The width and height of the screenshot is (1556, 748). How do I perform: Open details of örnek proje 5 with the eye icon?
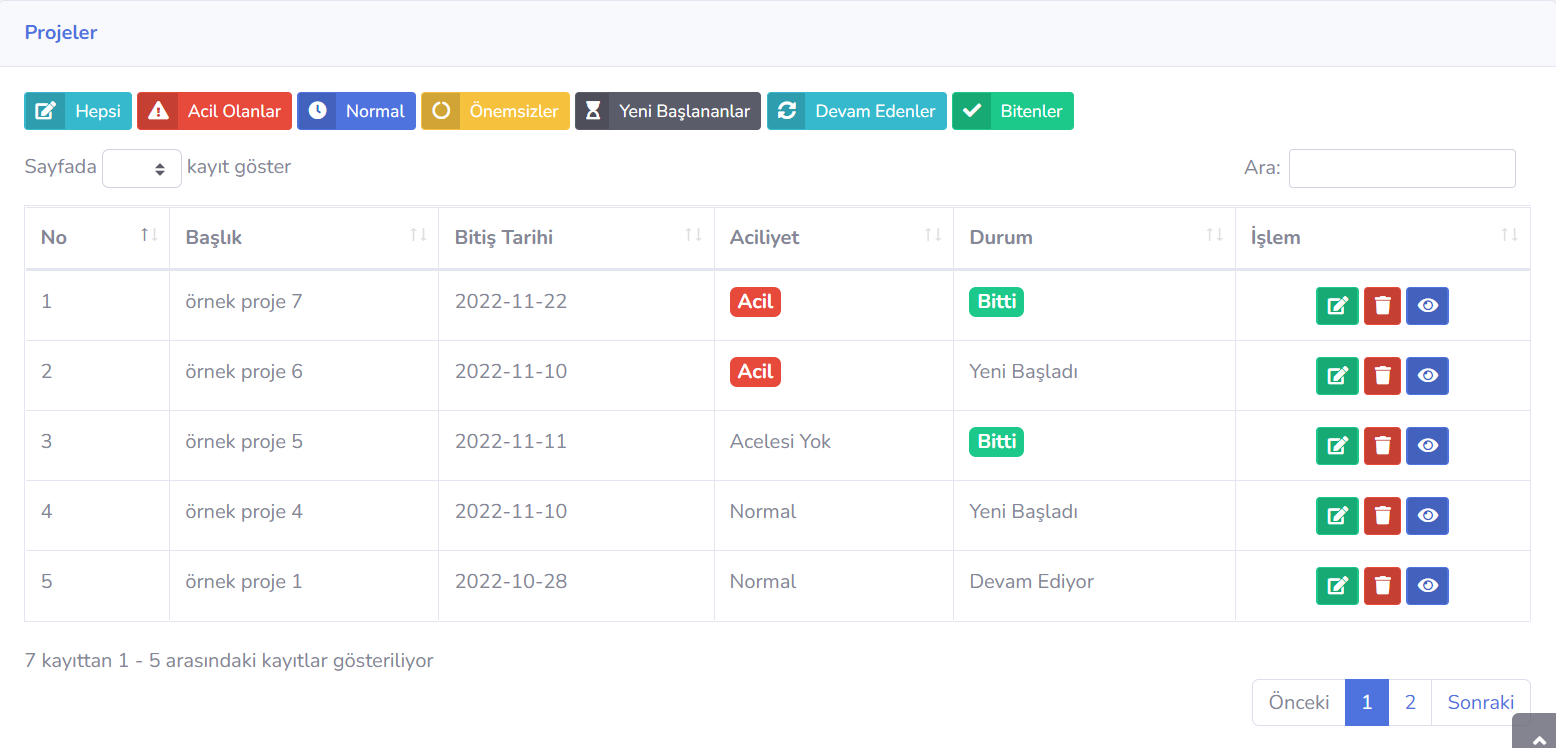pyautogui.click(x=1427, y=446)
